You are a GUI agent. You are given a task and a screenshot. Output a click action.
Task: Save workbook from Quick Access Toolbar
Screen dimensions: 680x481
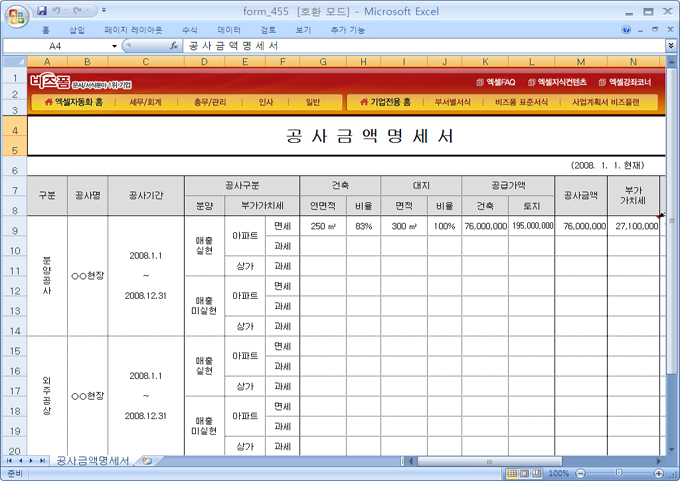[42, 11]
